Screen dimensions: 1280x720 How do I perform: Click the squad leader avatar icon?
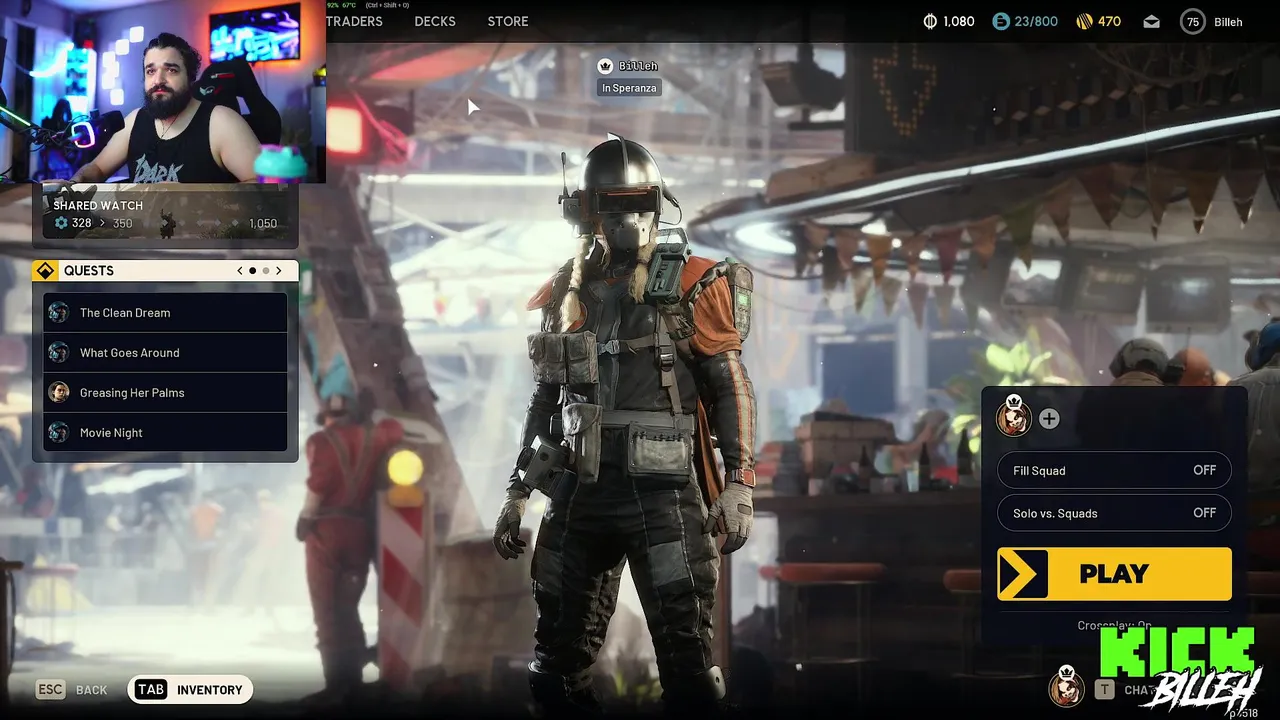tap(1014, 418)
